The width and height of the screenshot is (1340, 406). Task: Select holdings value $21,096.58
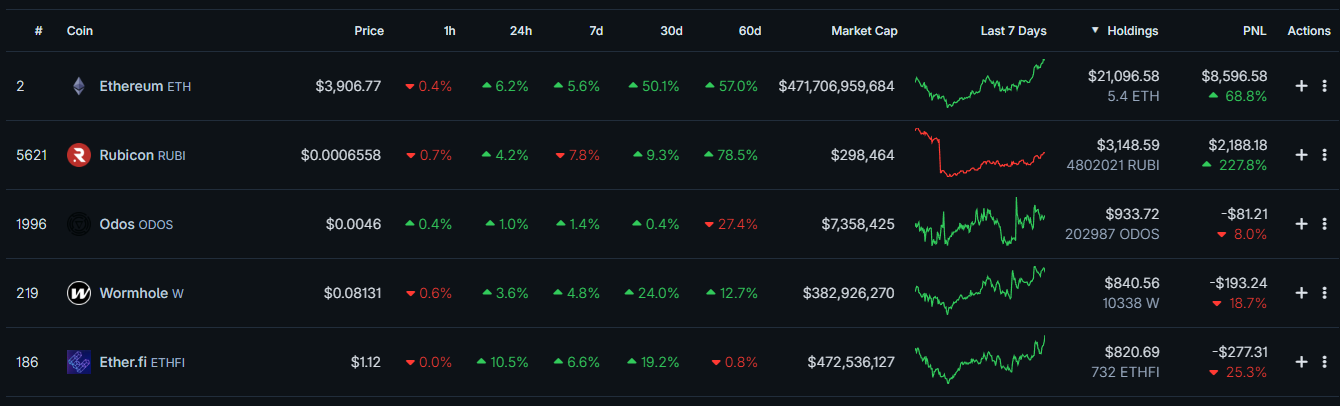(1124, 76)
